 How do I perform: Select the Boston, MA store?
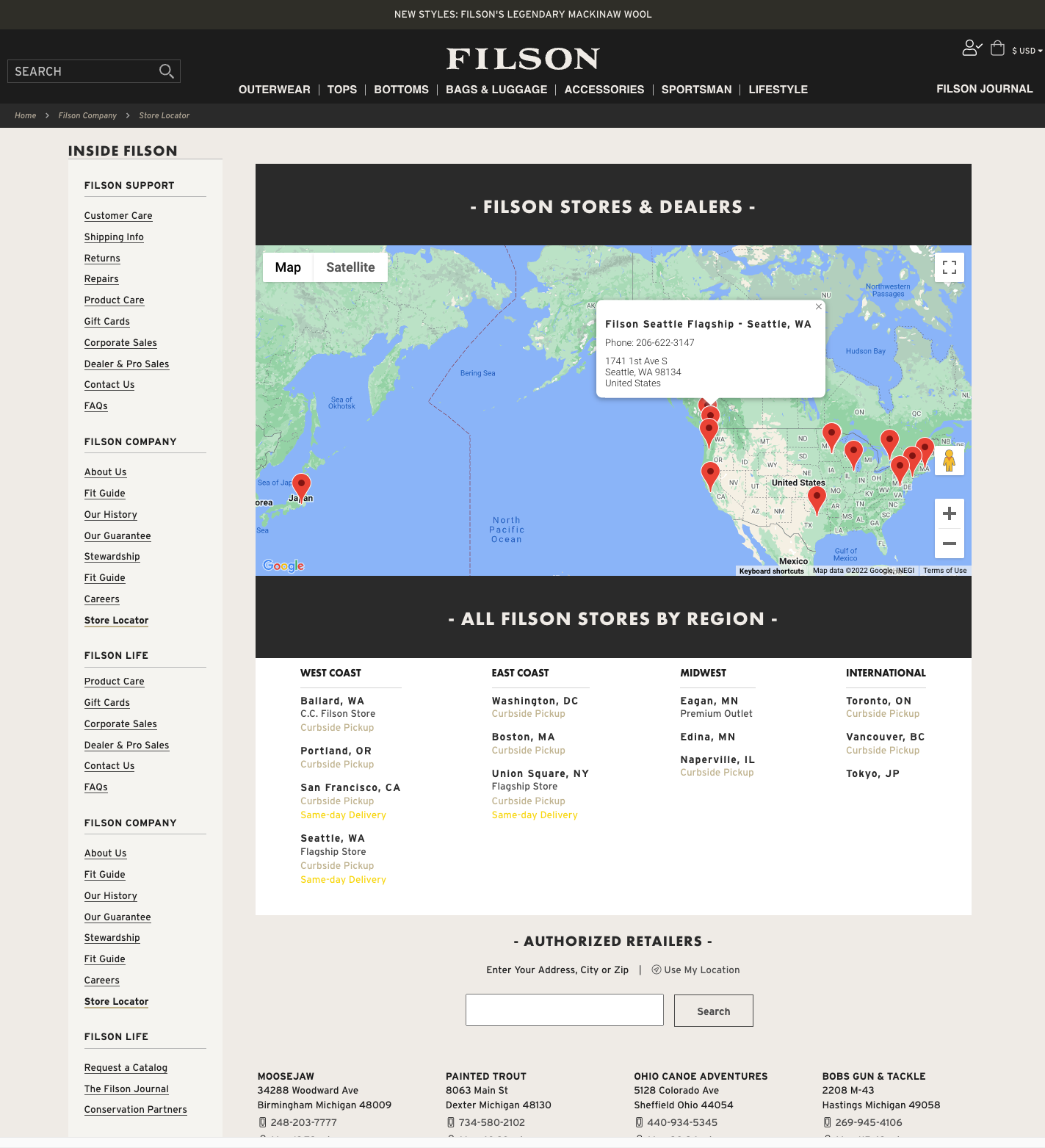pos(524,737)
